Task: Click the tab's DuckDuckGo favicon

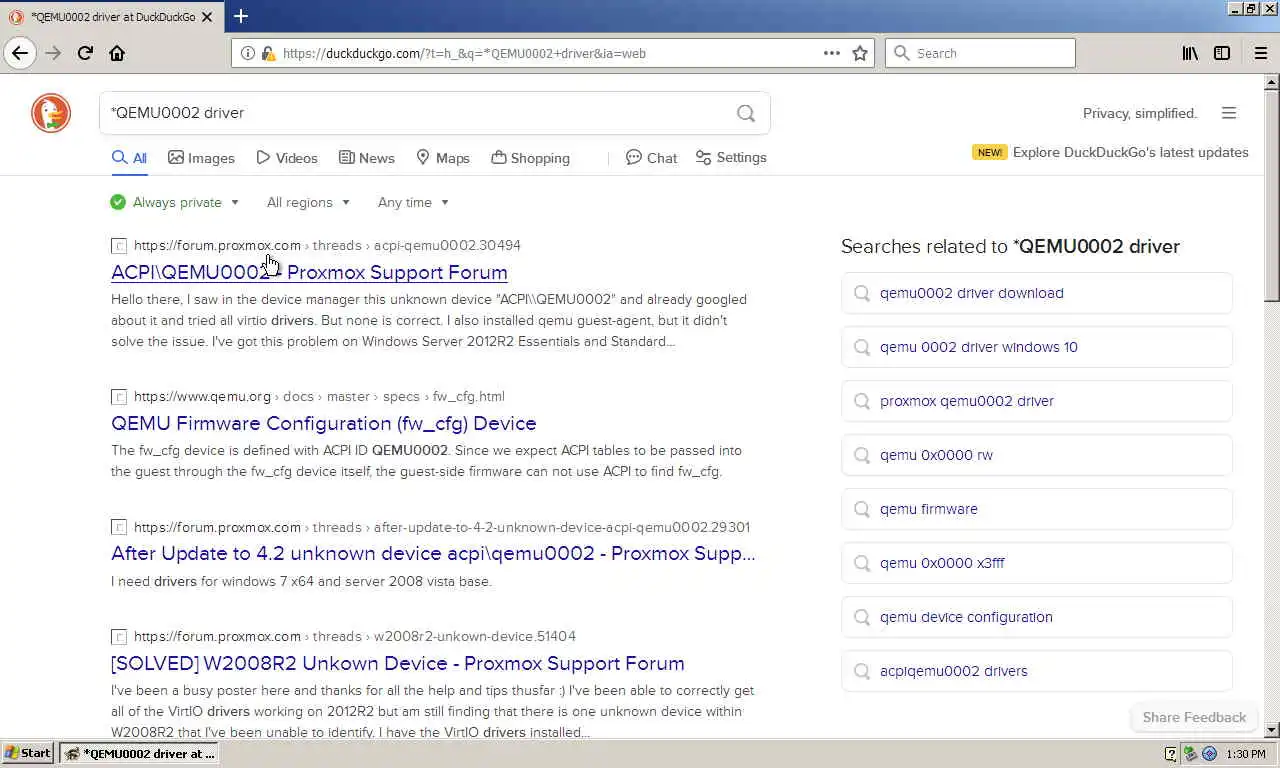Action: click(x=16, y=17)
